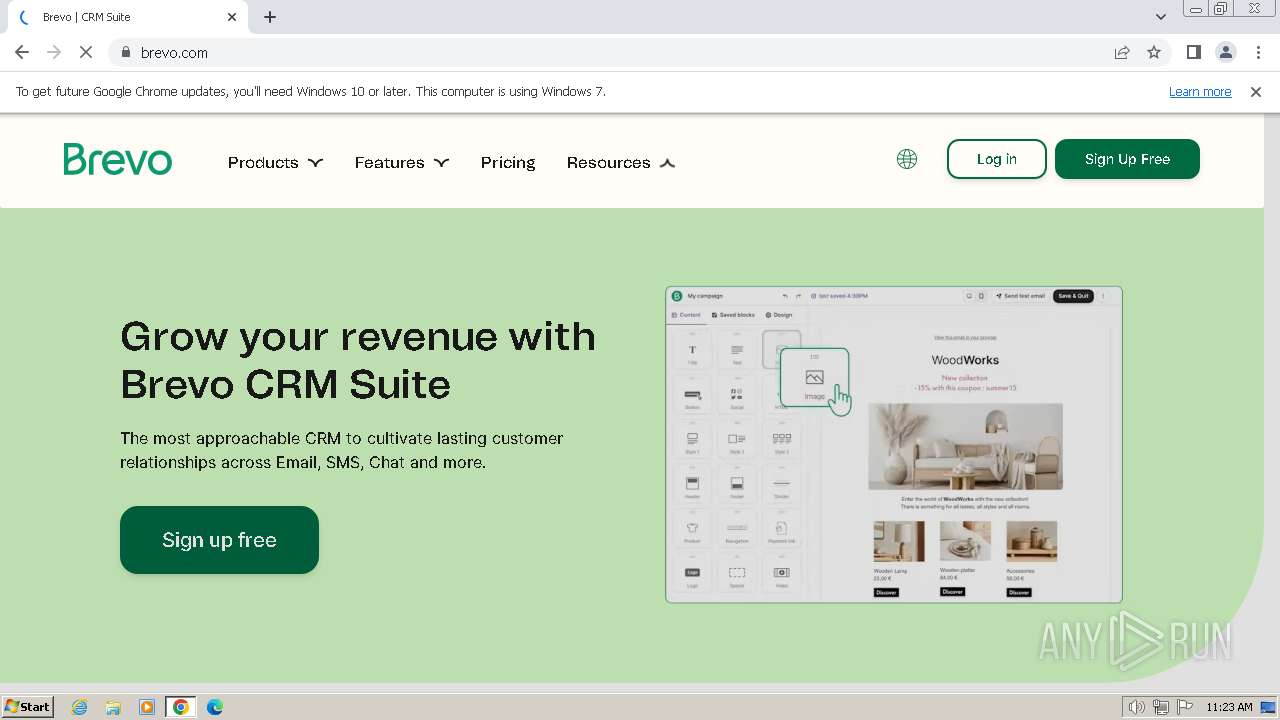
Task: Click the taskbar clock showing 11:23 AM
Action: tap(1229, 707)
